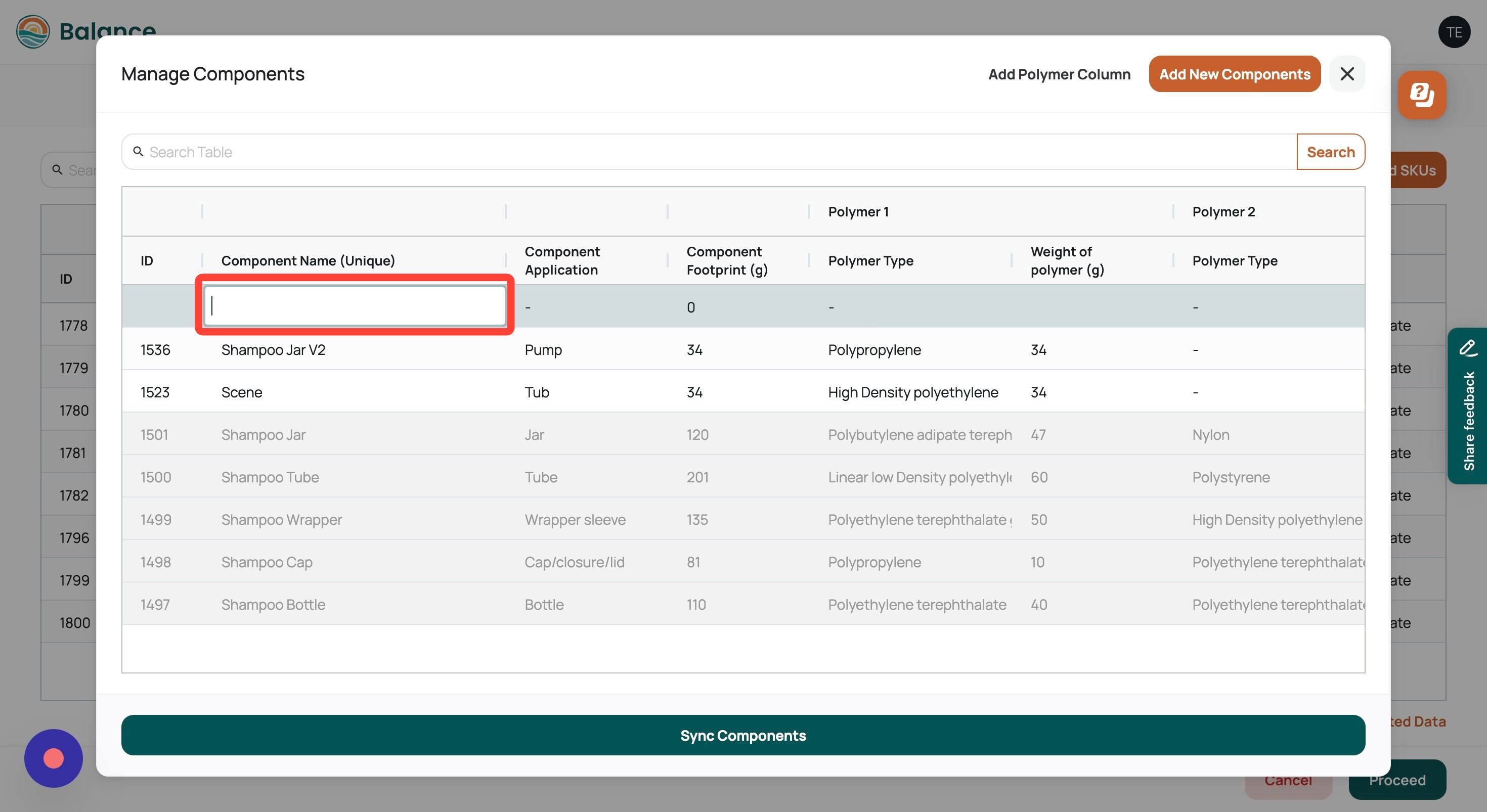This screenshot has height=812, width=1487.
Task: Click footprint value 0 in new row
Action: [x=690, y=307]
